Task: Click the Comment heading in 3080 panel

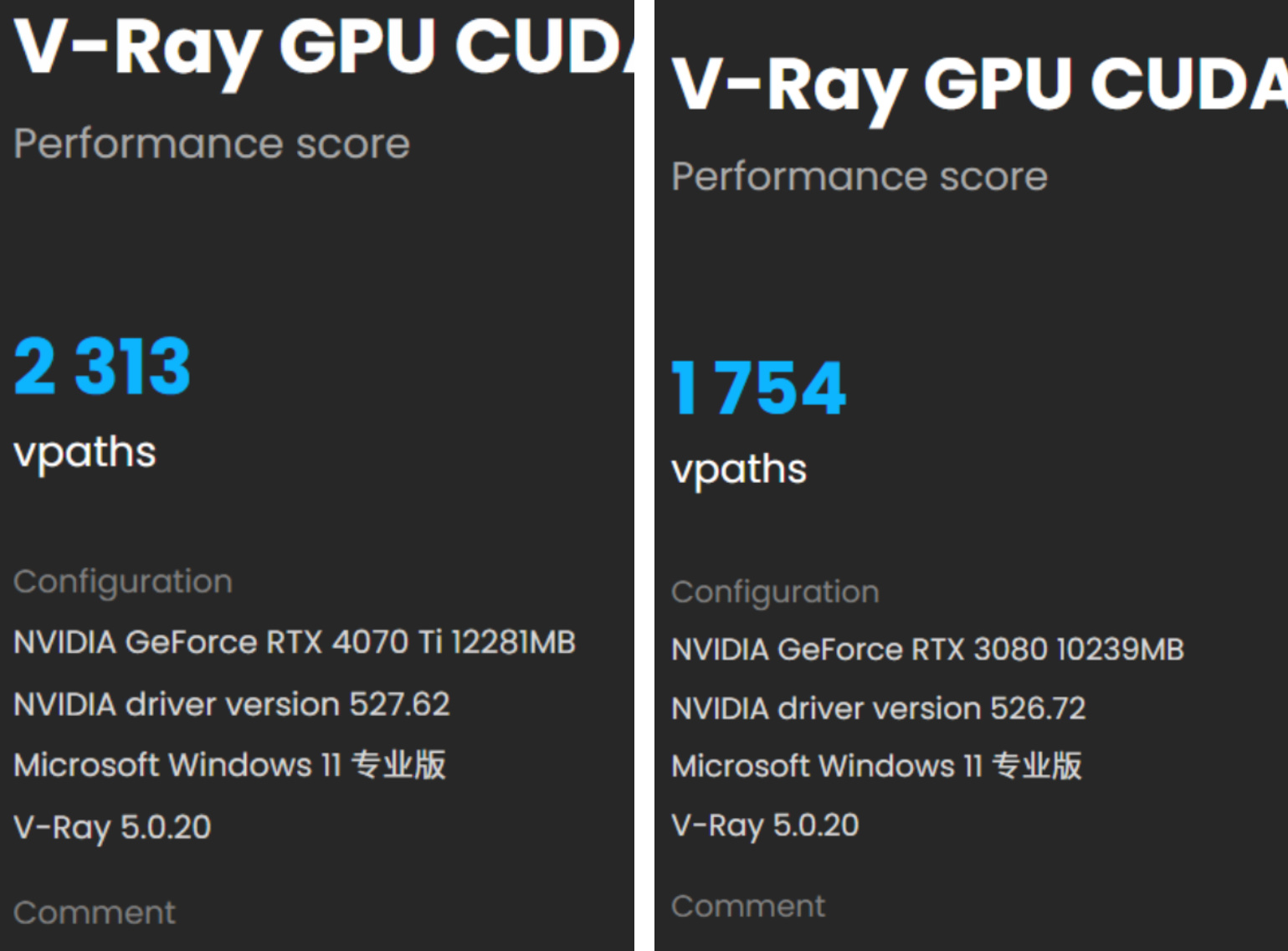Action: click(x=748, y=906)
